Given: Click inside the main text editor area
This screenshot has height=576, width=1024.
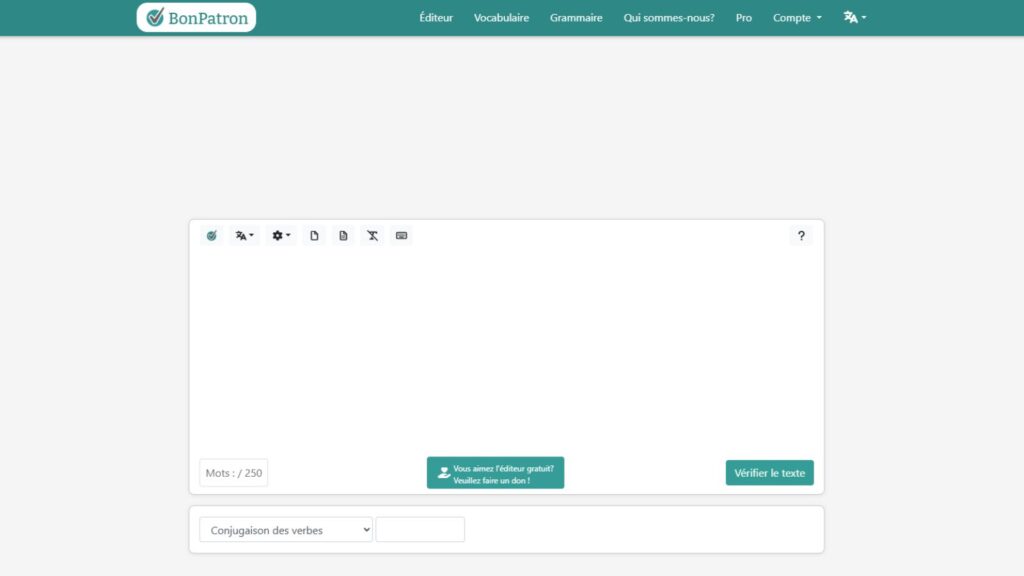Looking at the screenshot, I should [506, 351].
